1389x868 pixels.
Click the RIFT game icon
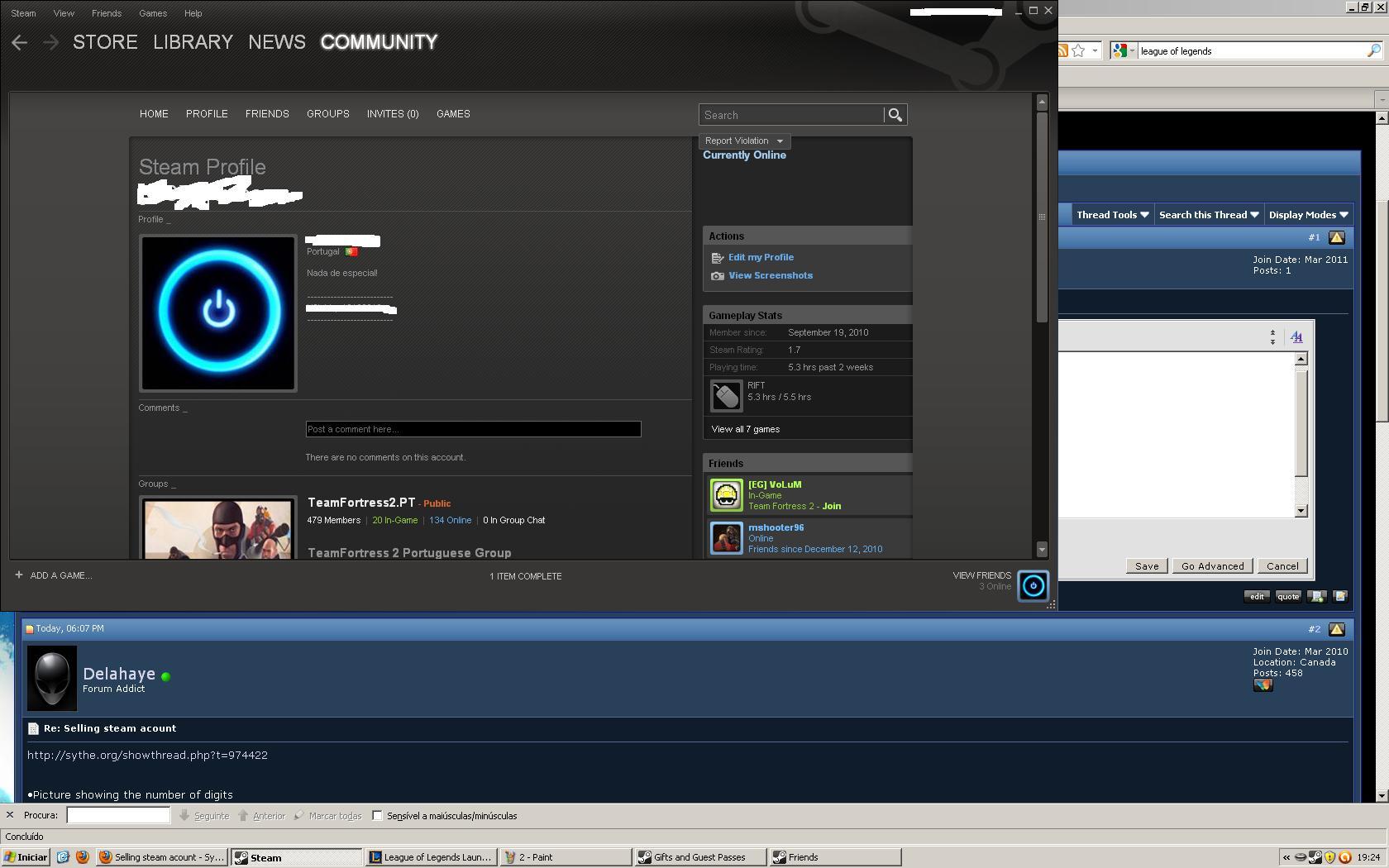tap(727, 395)
